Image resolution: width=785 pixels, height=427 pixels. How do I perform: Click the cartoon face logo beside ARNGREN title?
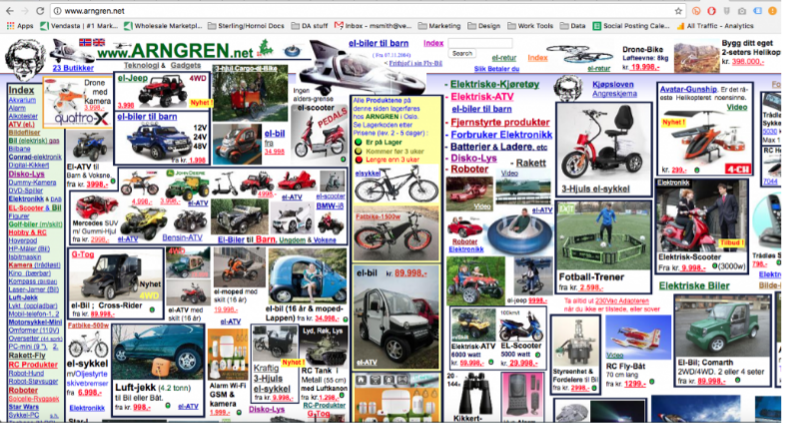pos(25,59)
